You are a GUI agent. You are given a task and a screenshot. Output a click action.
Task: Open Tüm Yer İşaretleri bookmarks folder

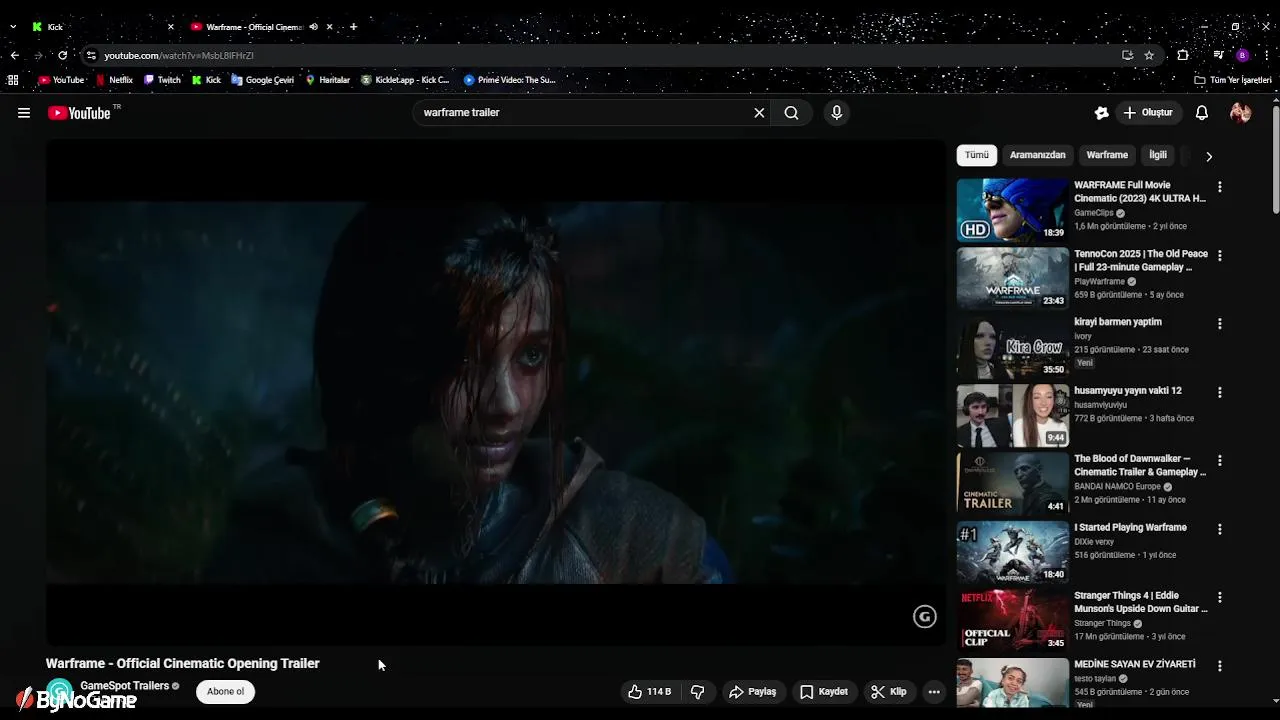pyautogui.click(x=1233, y=80)
